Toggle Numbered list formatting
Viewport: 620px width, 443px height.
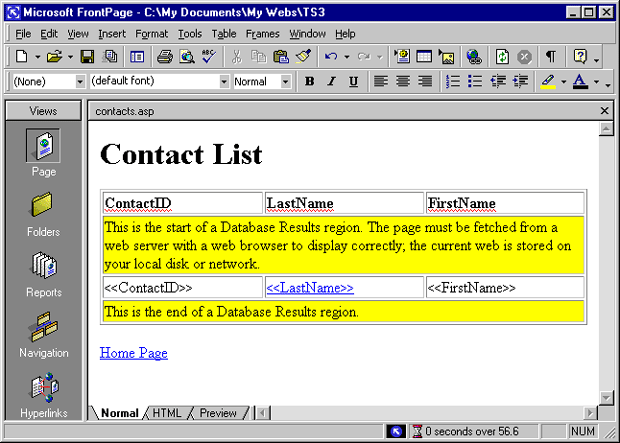(453, 81)
